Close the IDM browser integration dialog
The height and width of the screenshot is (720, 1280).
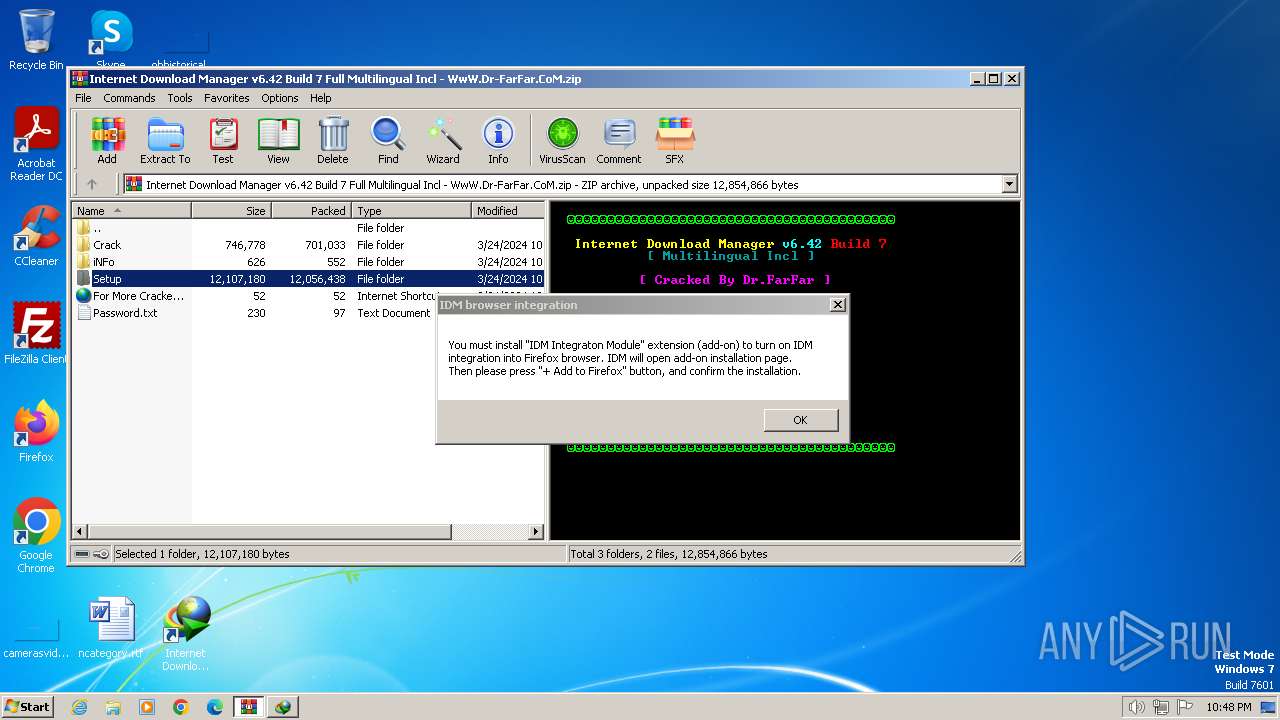[x=838, y=305]
